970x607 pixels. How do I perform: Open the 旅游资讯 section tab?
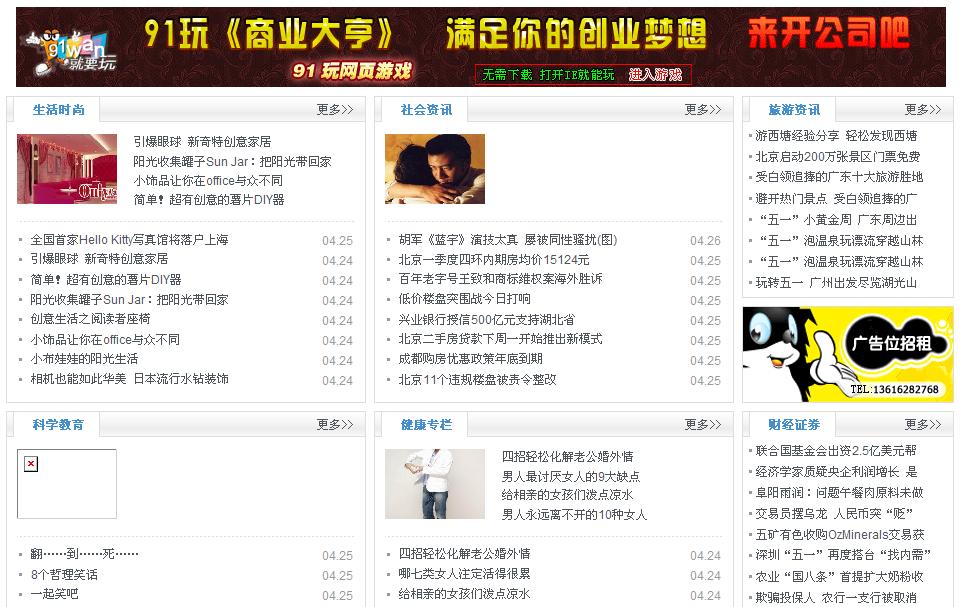point(794,110)
